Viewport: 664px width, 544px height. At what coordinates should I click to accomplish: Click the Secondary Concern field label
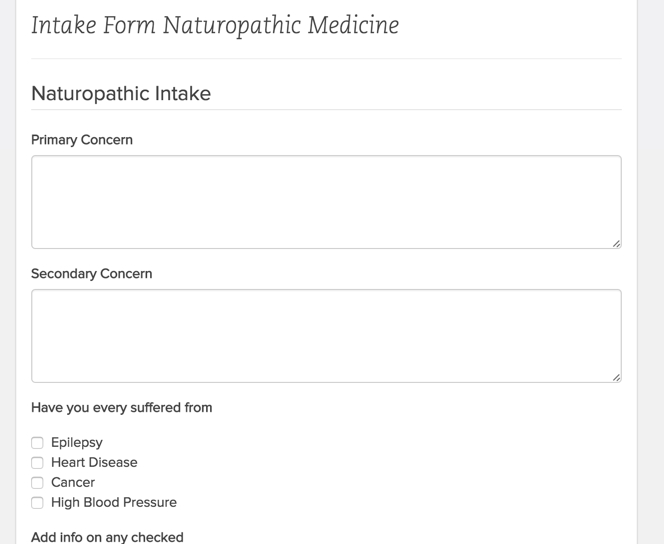tap(92, 274)
